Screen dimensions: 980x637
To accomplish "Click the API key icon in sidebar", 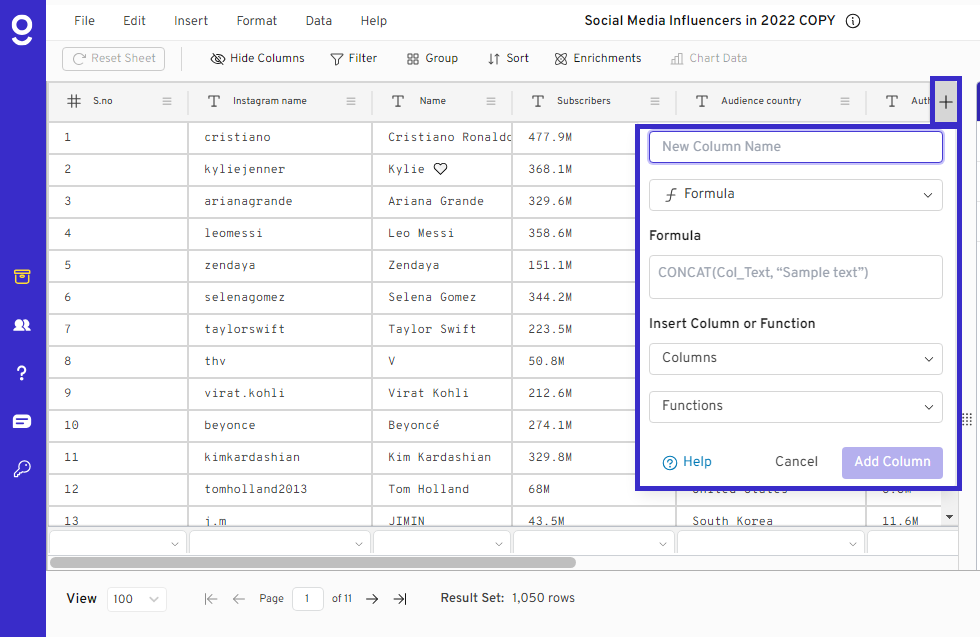I will pyautogui.click(x=22, y=469).
